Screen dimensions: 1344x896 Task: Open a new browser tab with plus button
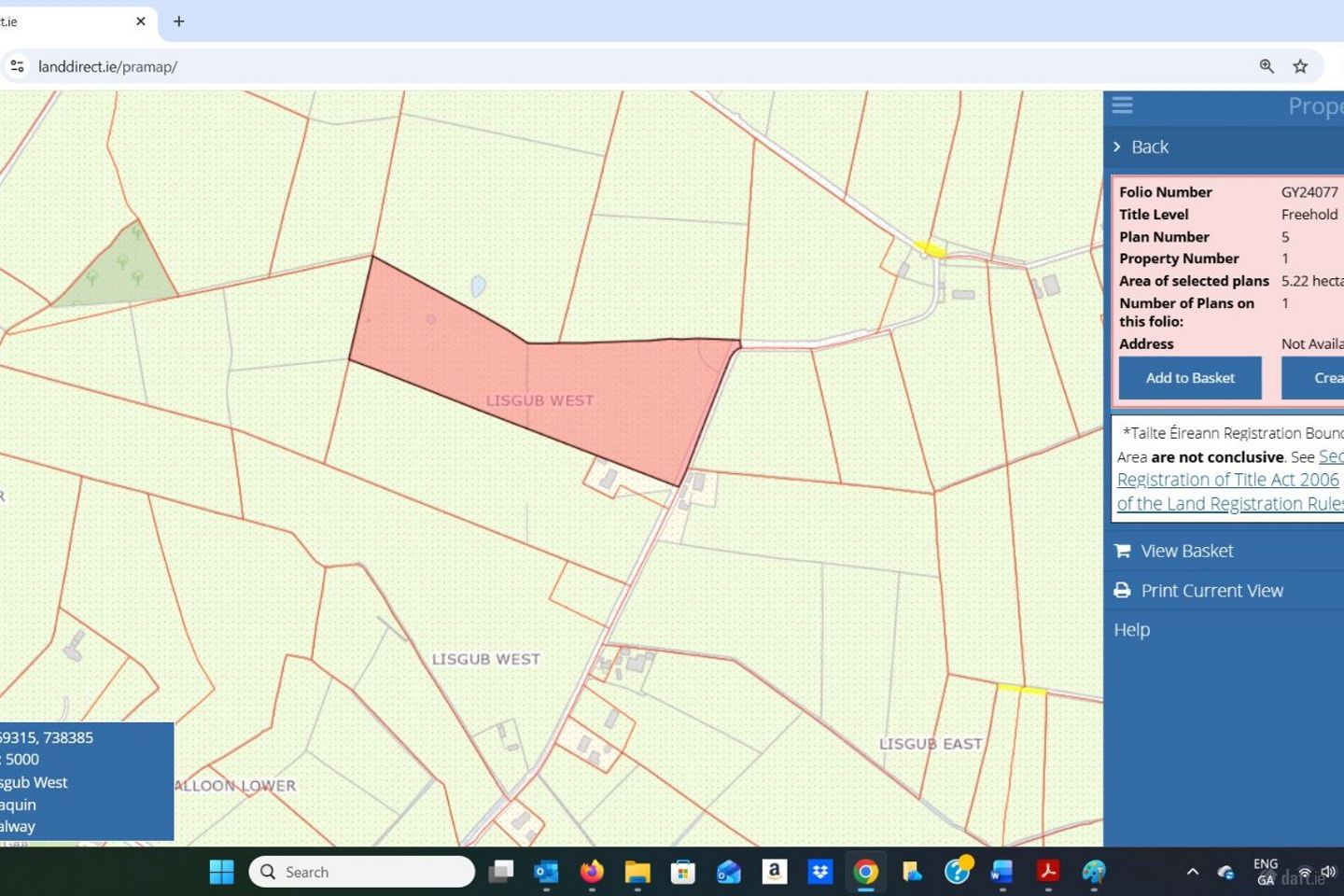[x=178, y=21]
